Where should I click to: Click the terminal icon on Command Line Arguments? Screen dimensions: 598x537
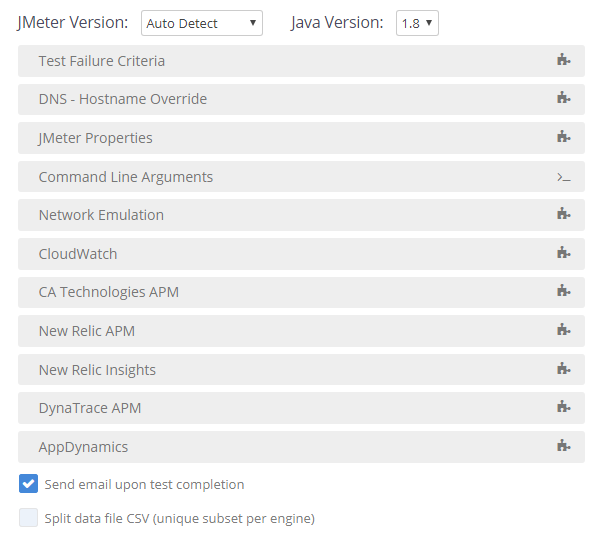tap(563, 177)
